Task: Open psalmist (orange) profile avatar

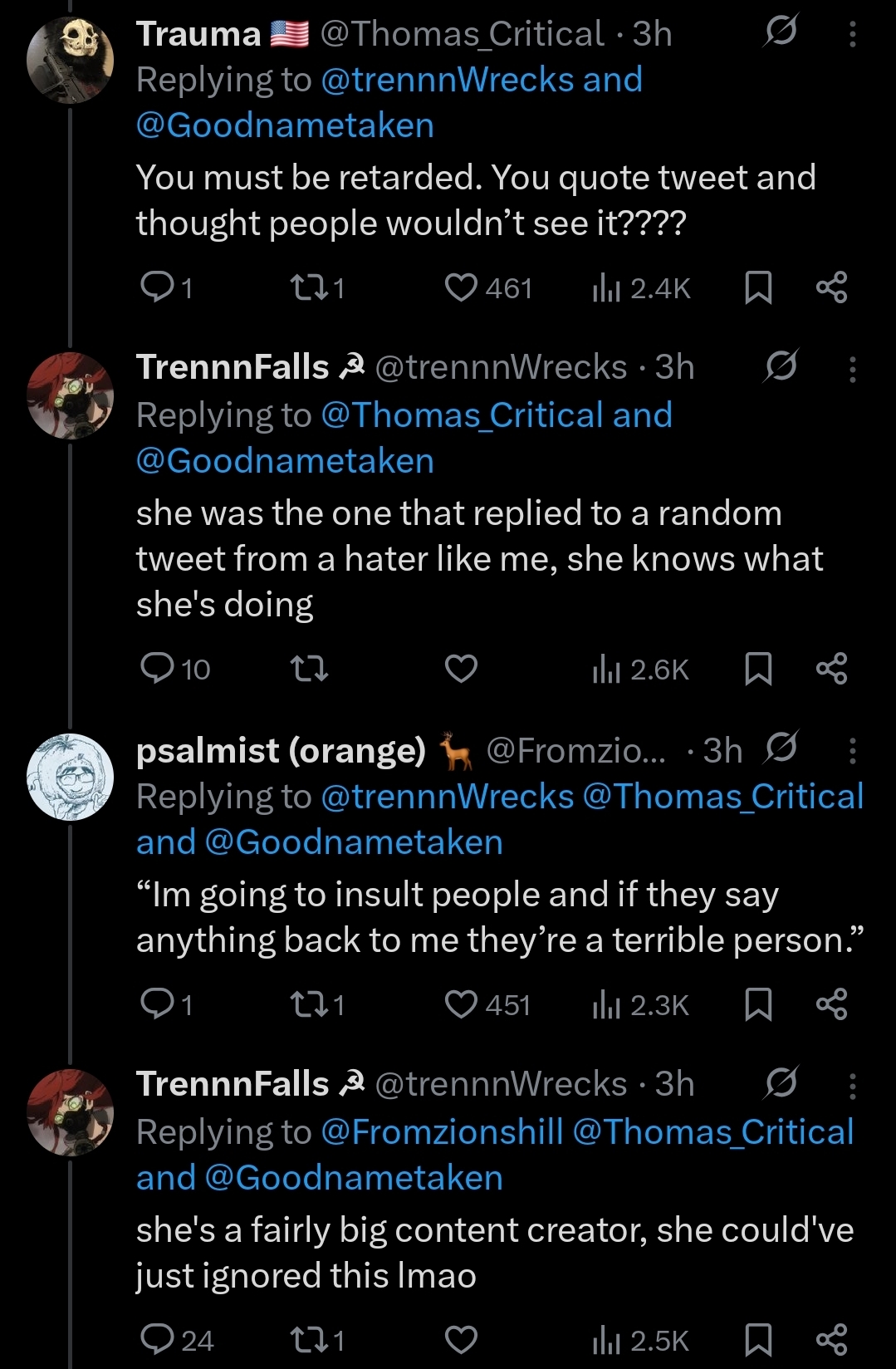Action: (70, 777)
